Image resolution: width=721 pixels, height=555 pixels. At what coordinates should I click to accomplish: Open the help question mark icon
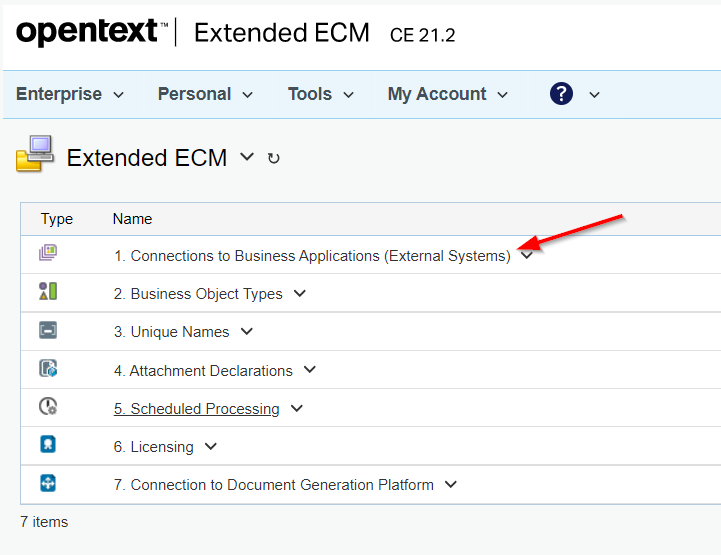tap(561, 94)
